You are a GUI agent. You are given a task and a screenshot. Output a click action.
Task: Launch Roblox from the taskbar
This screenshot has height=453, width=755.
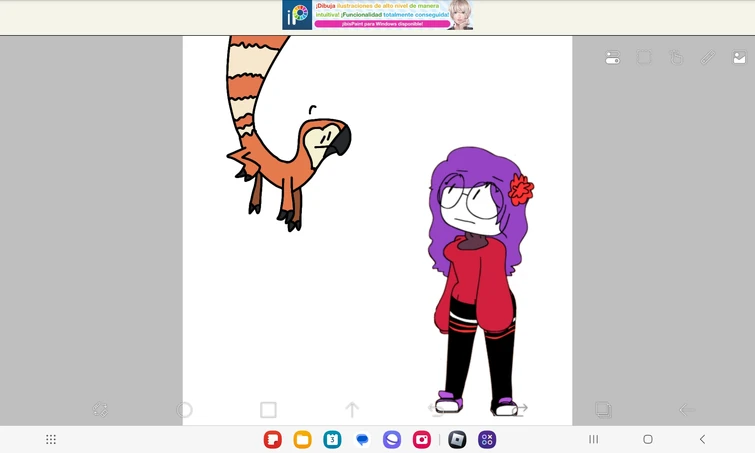click(x=457, y=439)
